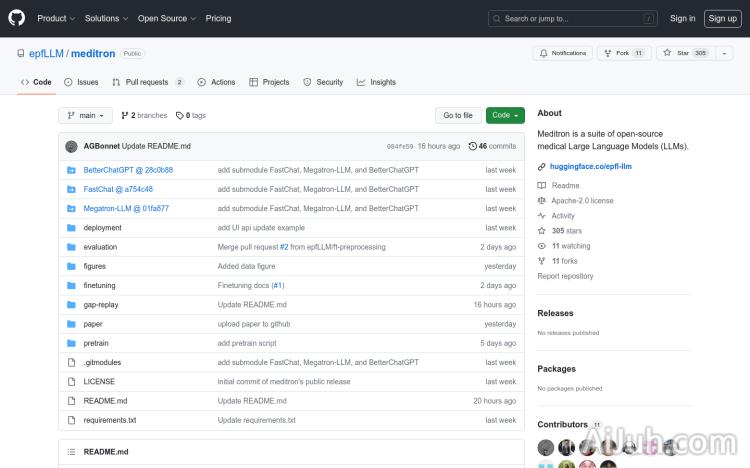Click the first contributor avatar
This screenshot has height=468, width=750.
[x=545, y=447]
